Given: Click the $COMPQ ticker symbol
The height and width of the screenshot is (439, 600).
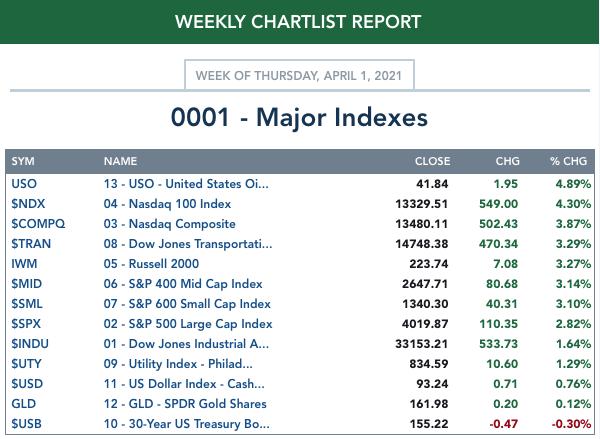Looking at the screenshot, I should pos(38,224).
